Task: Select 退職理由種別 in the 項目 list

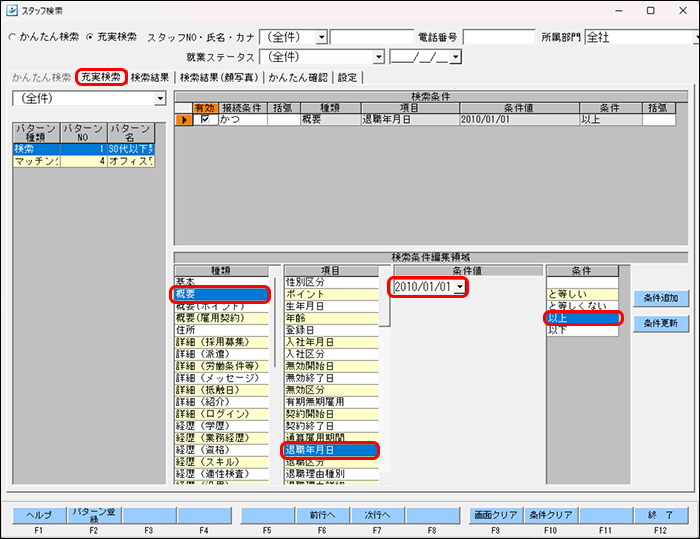Action: 332,474
